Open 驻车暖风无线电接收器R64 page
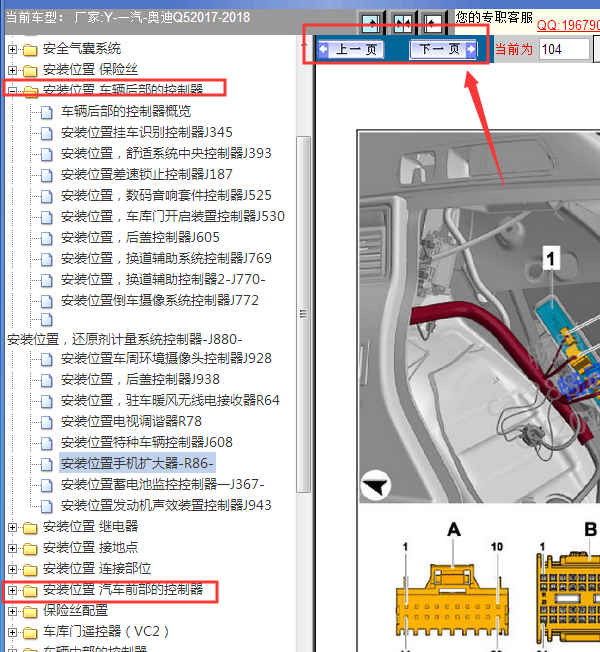Viewport: 600px width, 652px height. click(170, 400)
